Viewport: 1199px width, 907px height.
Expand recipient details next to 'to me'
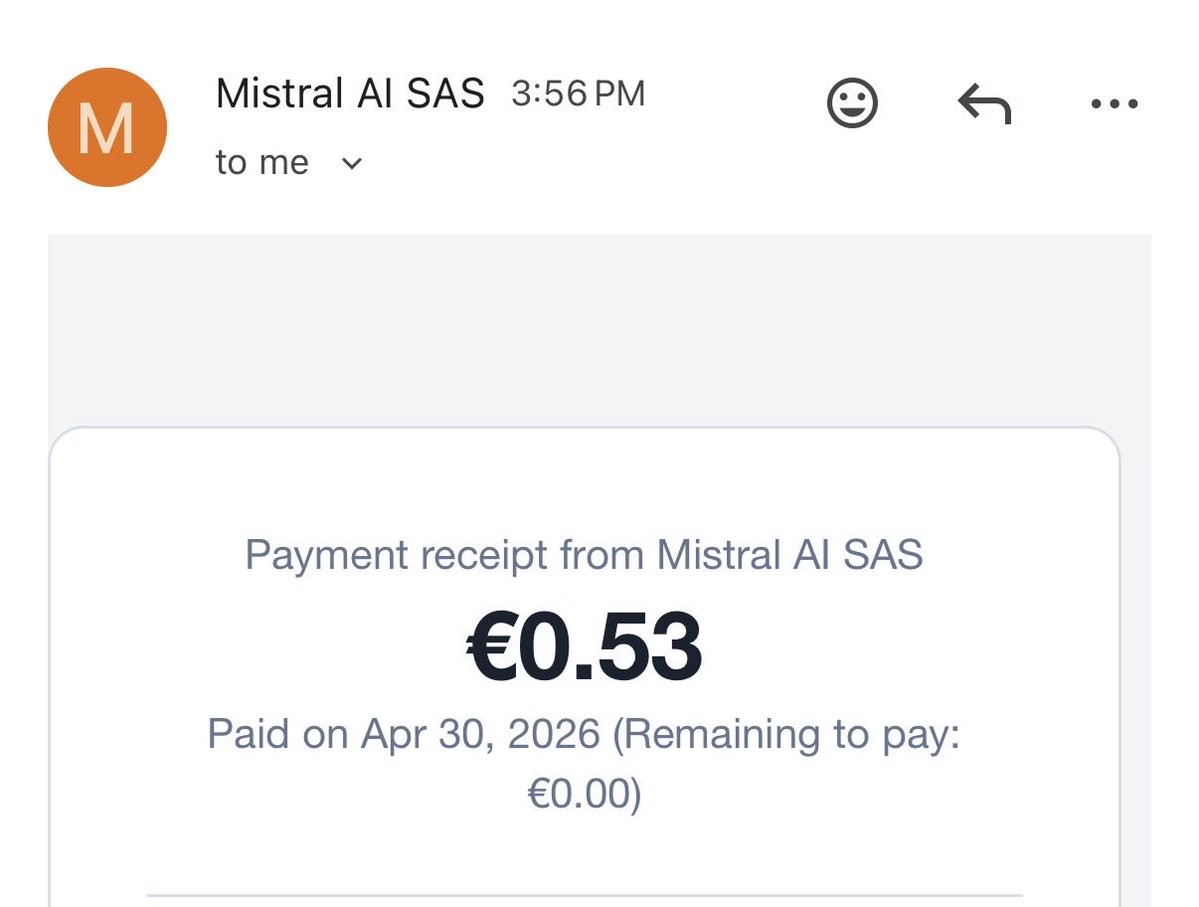pyautogui.click(x=352, y=163)
